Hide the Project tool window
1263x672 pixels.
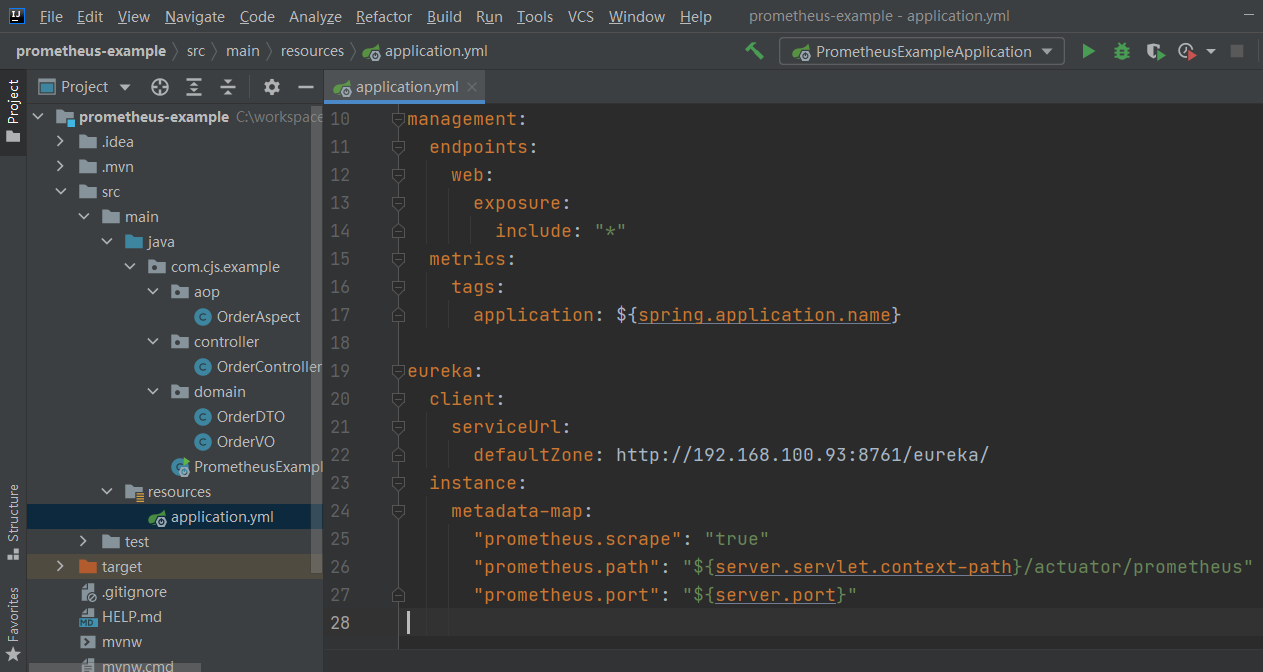tap(306, 87)
